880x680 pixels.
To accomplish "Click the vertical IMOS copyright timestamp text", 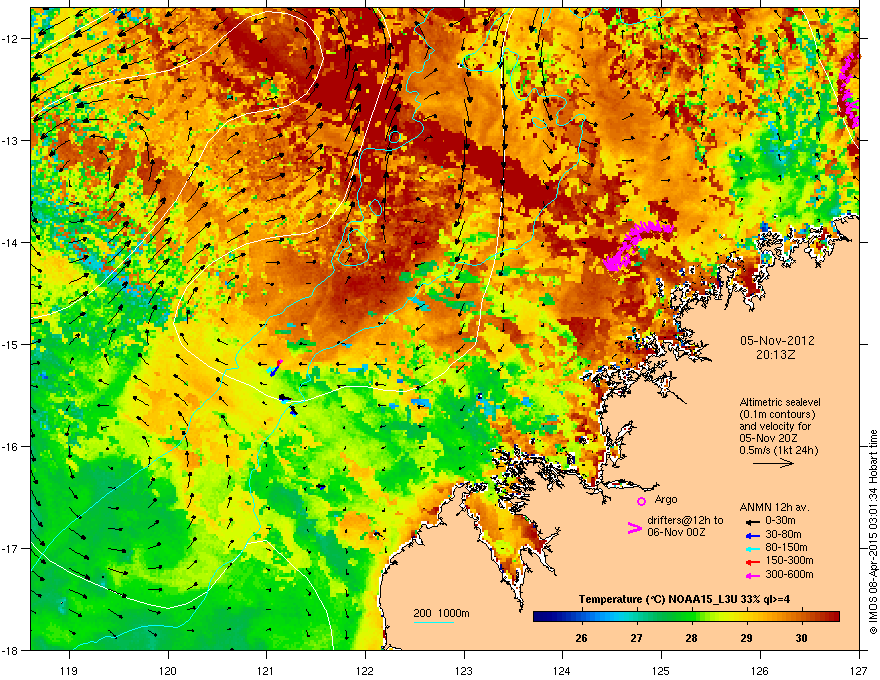I will (x=873, y=532).
